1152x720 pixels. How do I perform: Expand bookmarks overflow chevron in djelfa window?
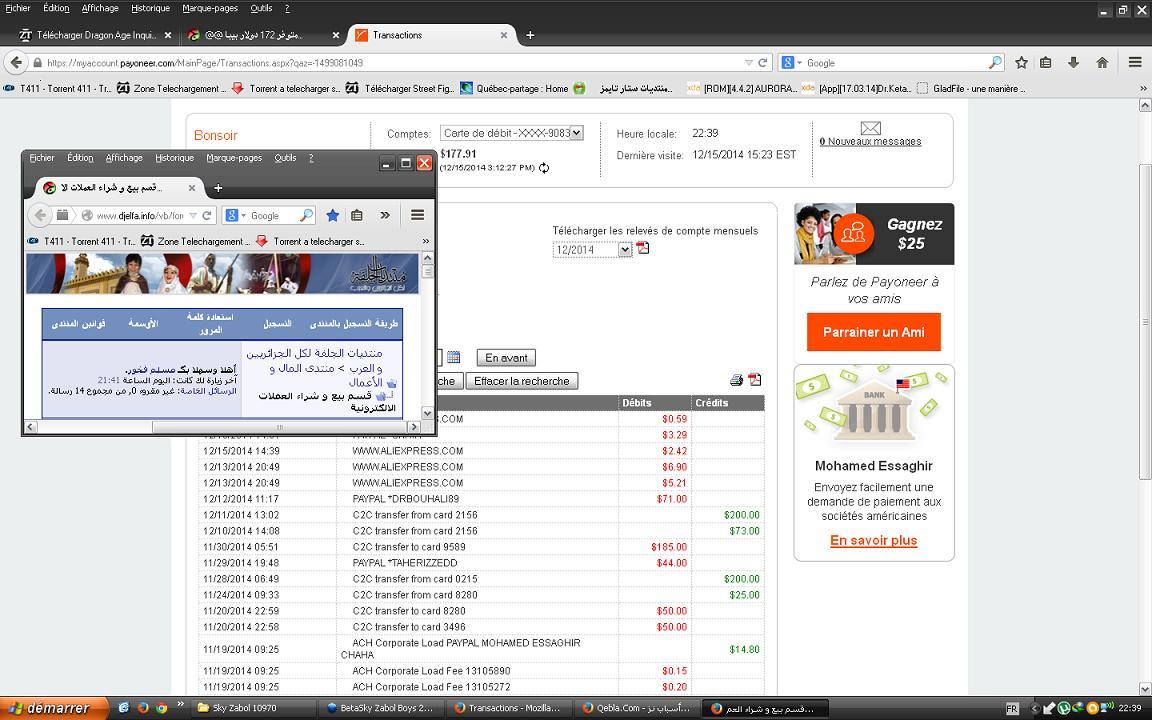point(425,241)
